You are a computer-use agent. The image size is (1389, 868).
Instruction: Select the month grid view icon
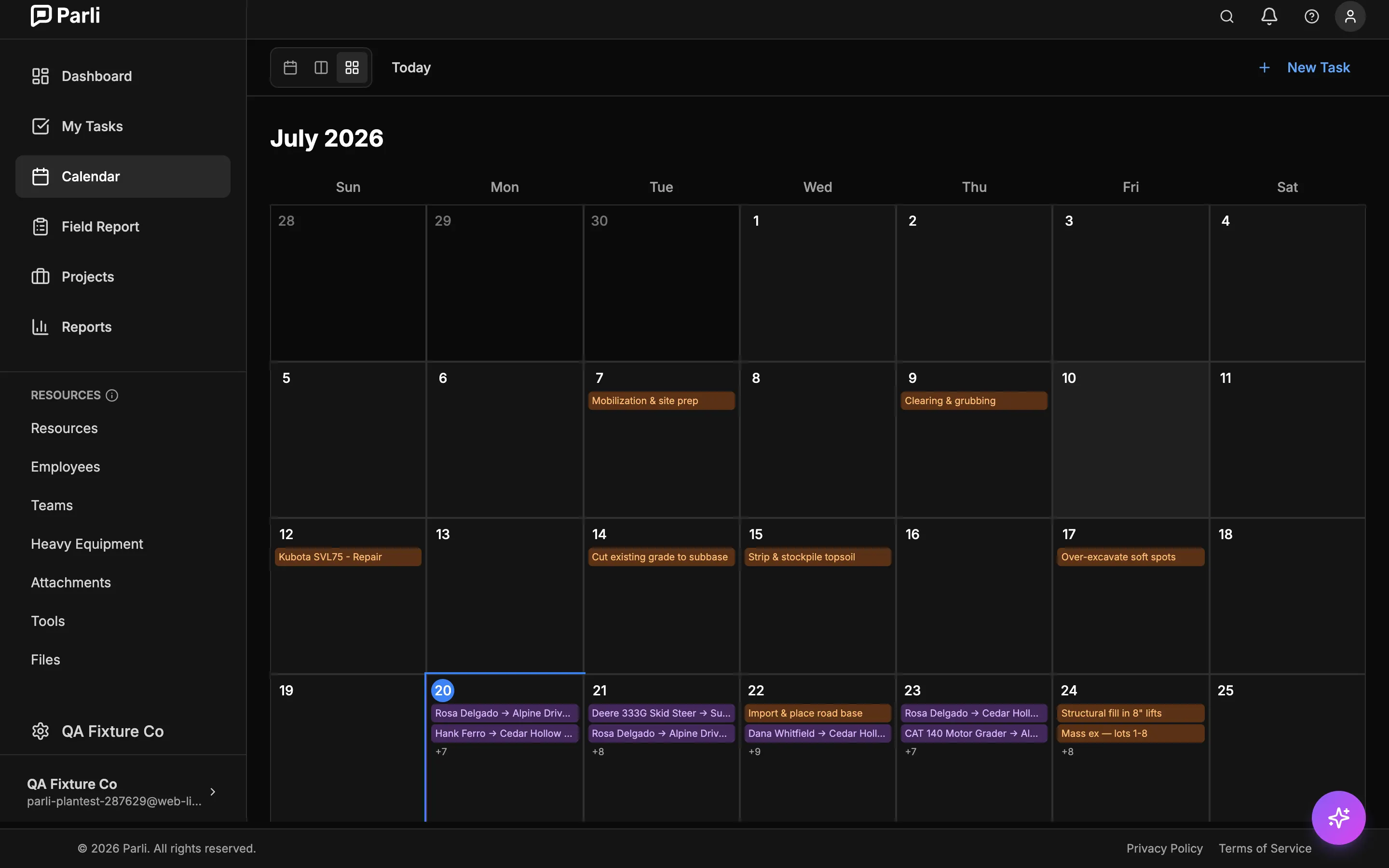tap(352, 68)
